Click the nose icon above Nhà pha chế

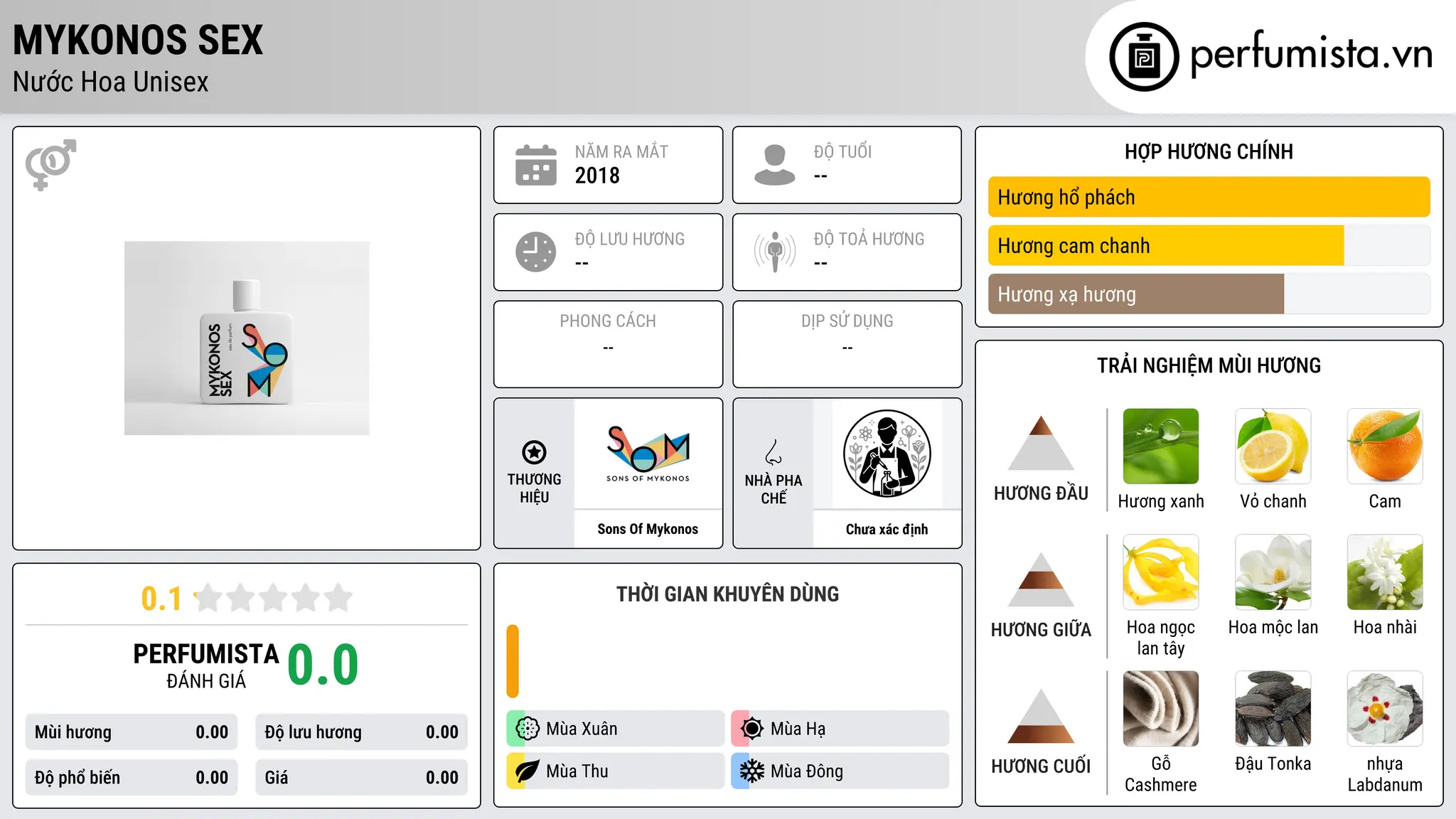tap(773, 452)
